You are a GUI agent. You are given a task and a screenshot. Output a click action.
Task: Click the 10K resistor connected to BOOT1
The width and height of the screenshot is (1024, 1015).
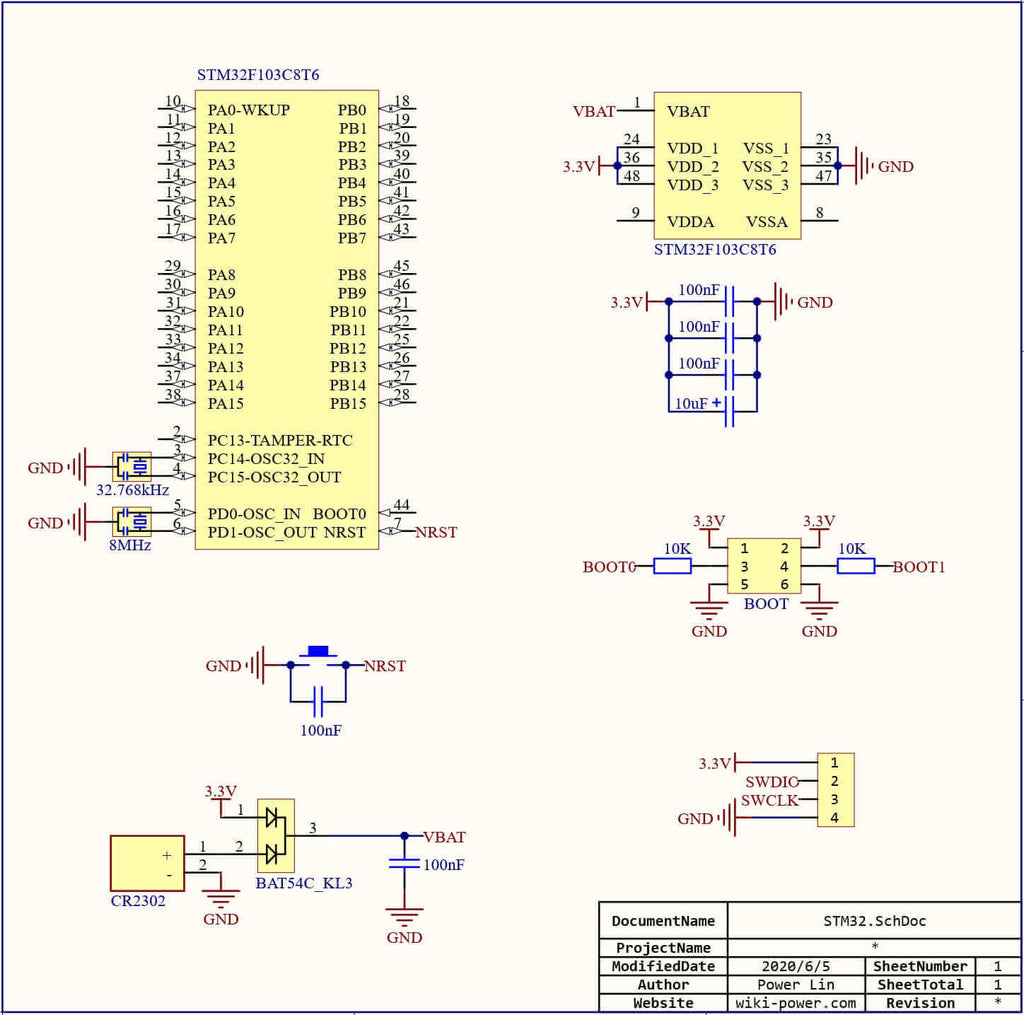pyautogui.click(x=858, y=566)
